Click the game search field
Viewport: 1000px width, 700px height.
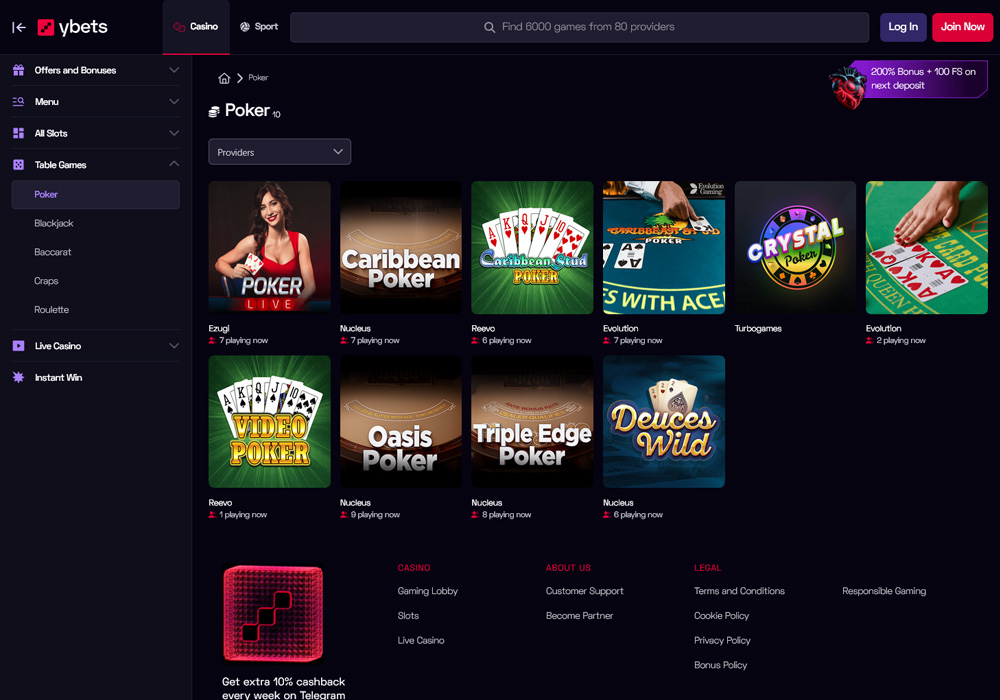coord(579,27)
